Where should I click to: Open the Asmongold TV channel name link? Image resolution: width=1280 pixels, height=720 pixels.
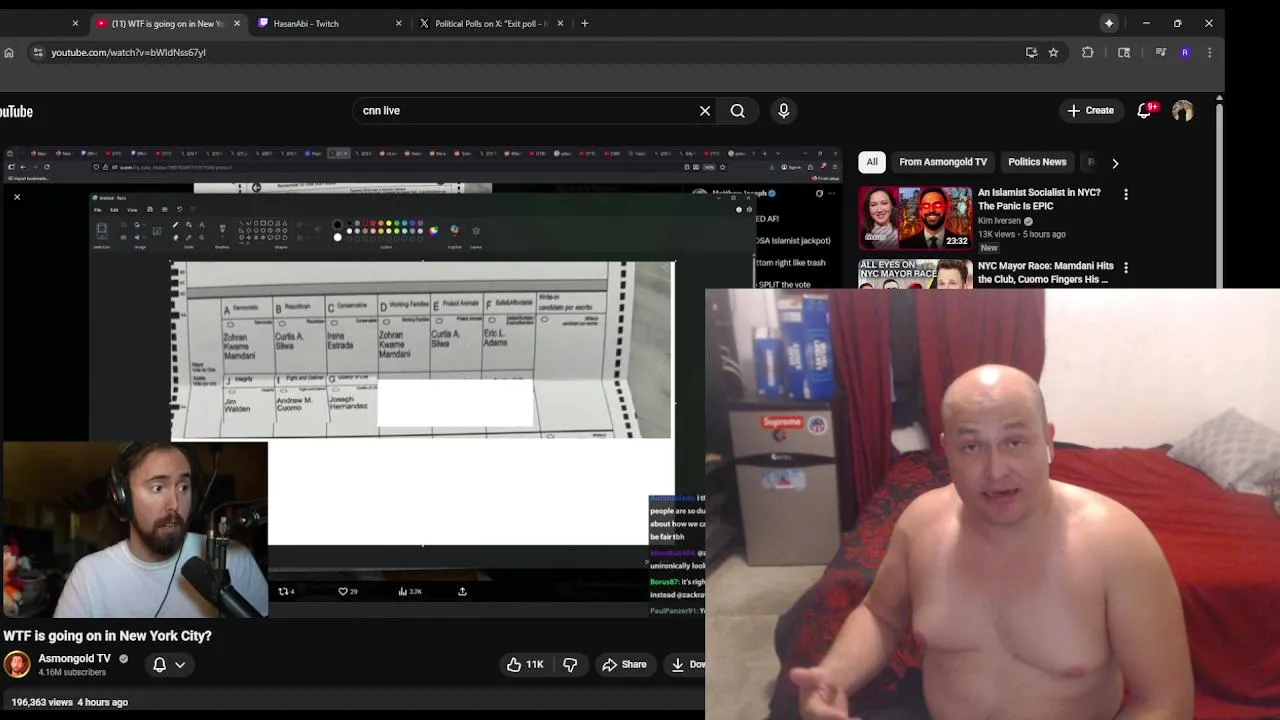click(x=74, y=659)
